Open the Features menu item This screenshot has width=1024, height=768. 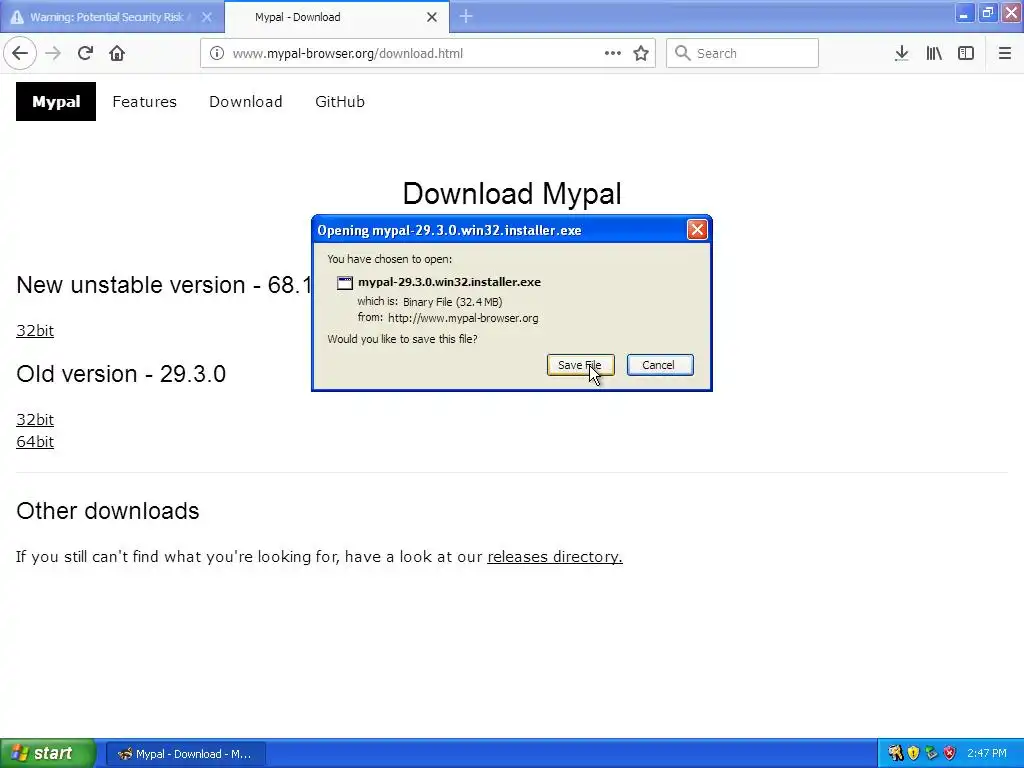[x=144, y=102]
